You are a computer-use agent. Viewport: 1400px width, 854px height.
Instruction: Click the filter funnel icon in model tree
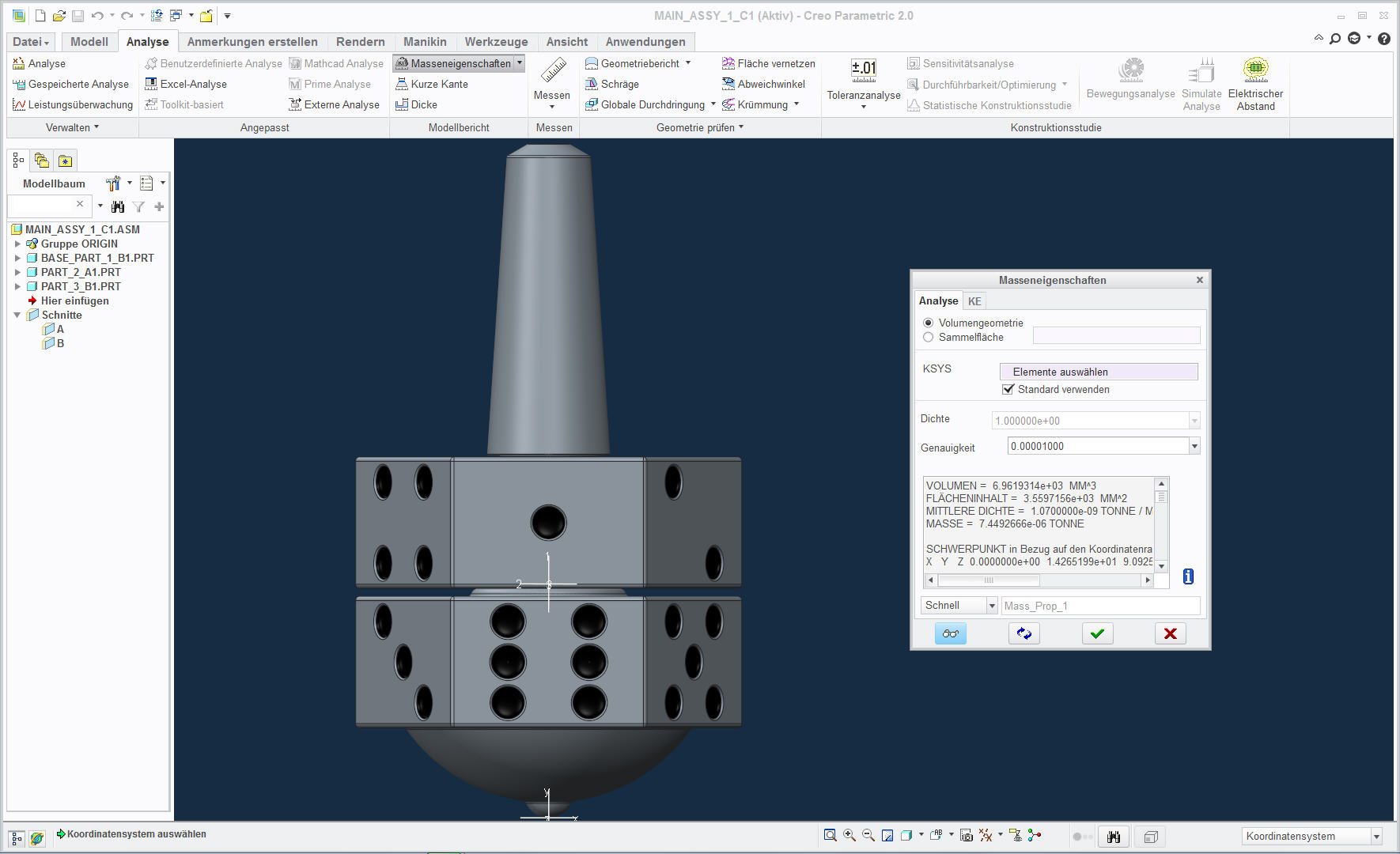pyautogui.click(x=138, y=206)
